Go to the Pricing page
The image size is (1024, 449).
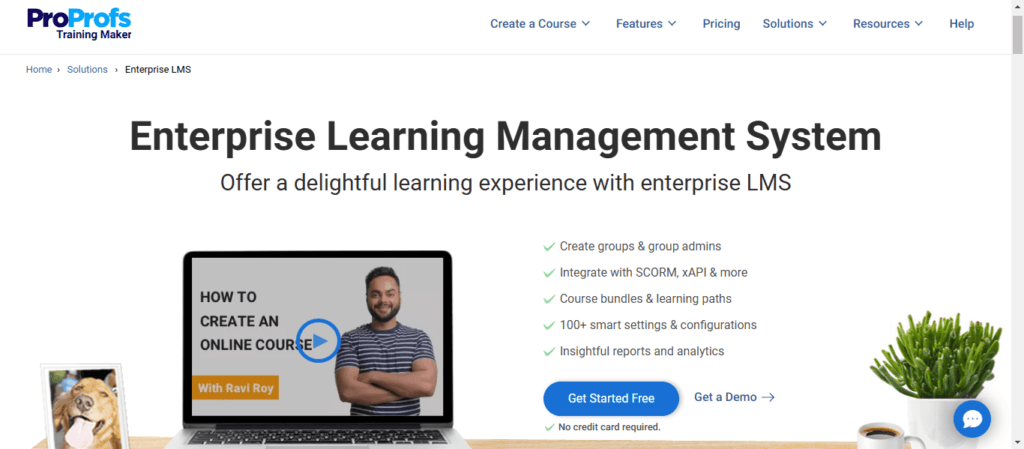tap(722, 23)
